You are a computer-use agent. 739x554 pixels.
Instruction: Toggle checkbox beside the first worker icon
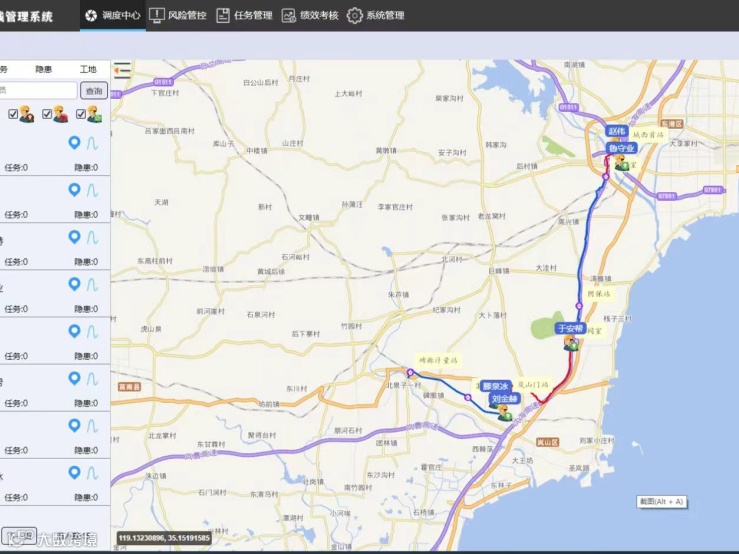coord(13,114)
